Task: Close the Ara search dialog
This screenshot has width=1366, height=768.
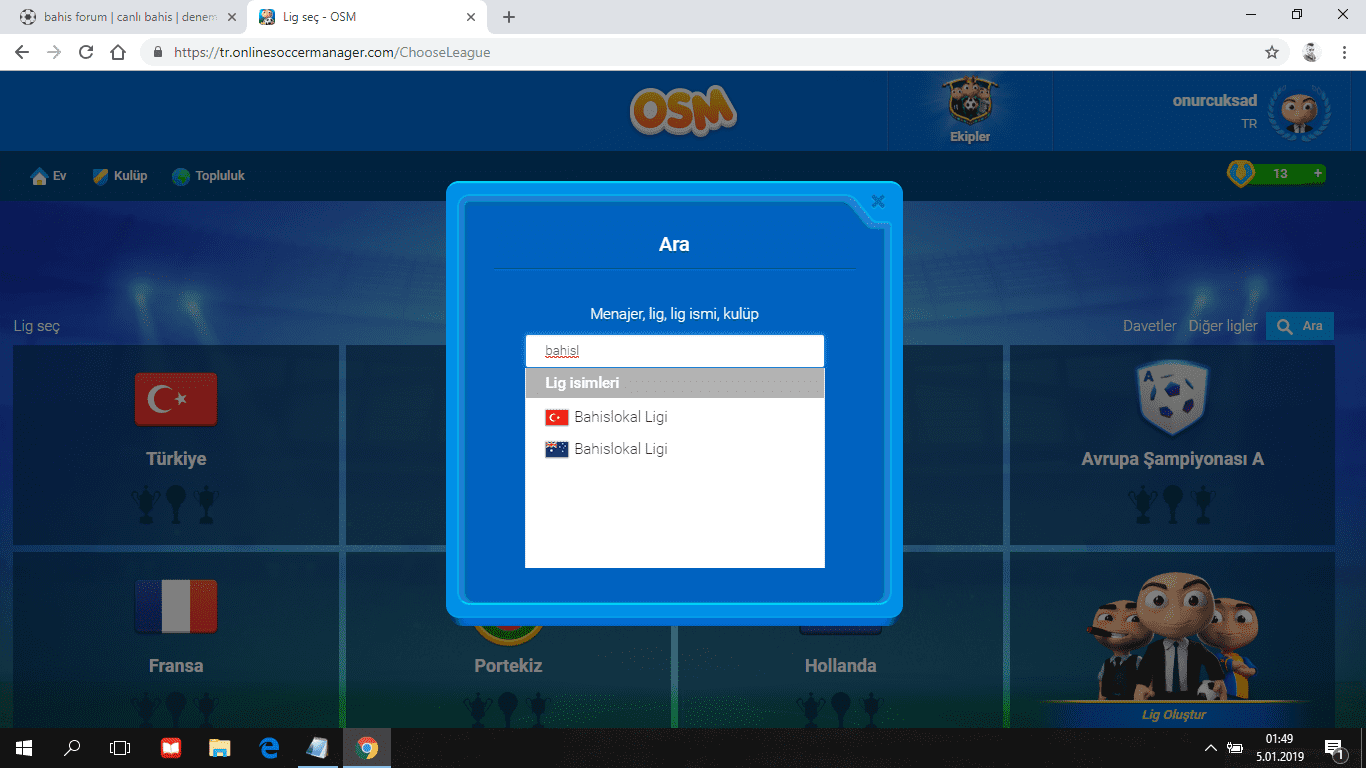Action: (x=878, y=201)
